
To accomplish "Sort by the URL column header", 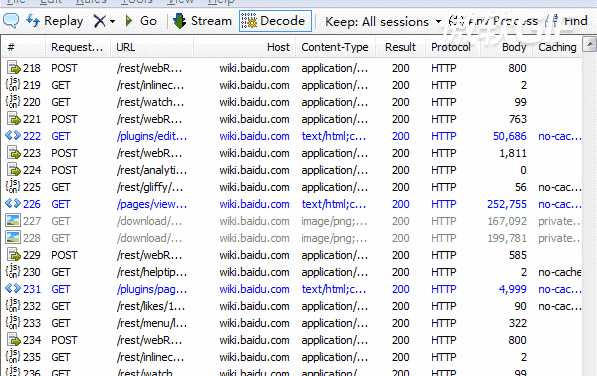I will coord(152,47).
